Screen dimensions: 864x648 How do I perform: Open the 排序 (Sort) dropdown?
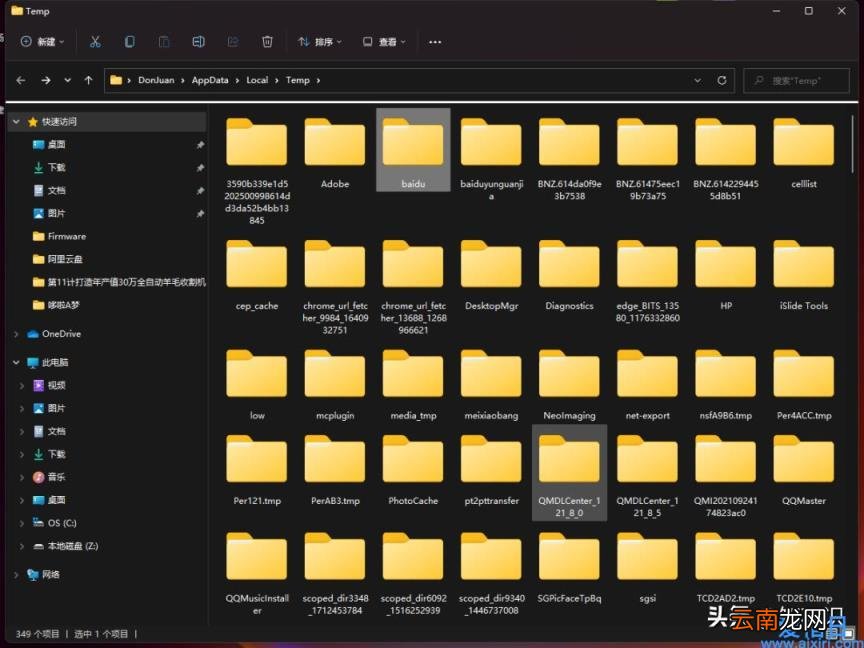(320, 42)
